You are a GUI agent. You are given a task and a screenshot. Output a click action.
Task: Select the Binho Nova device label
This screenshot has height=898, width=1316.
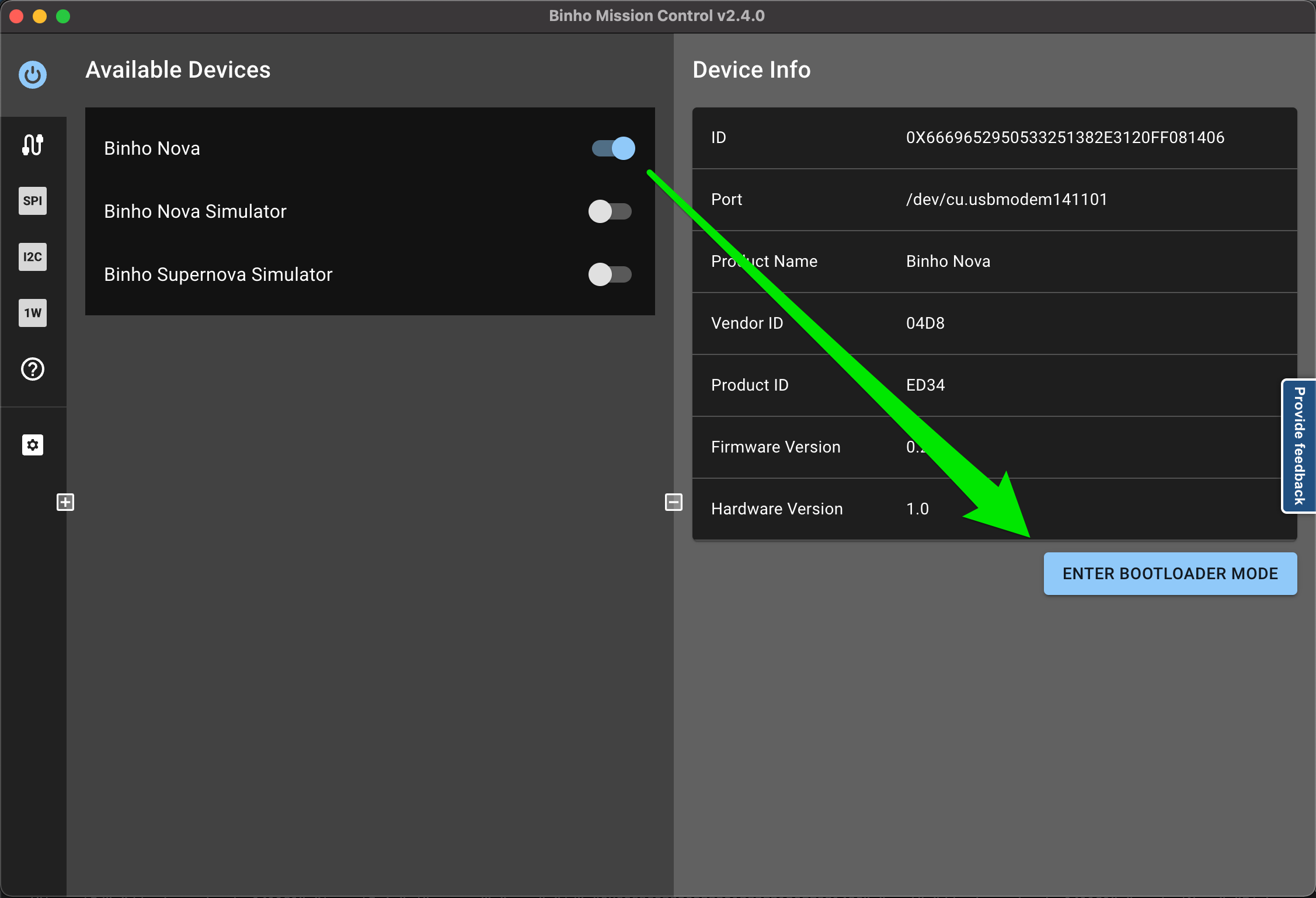pyautogui.click(x=152, y=148)
